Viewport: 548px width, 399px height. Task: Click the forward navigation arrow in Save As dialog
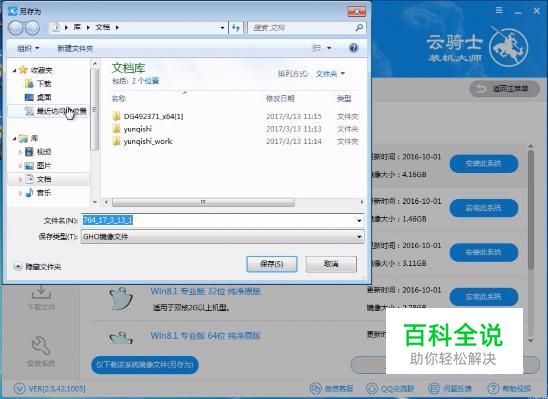[x=33, y=28]
